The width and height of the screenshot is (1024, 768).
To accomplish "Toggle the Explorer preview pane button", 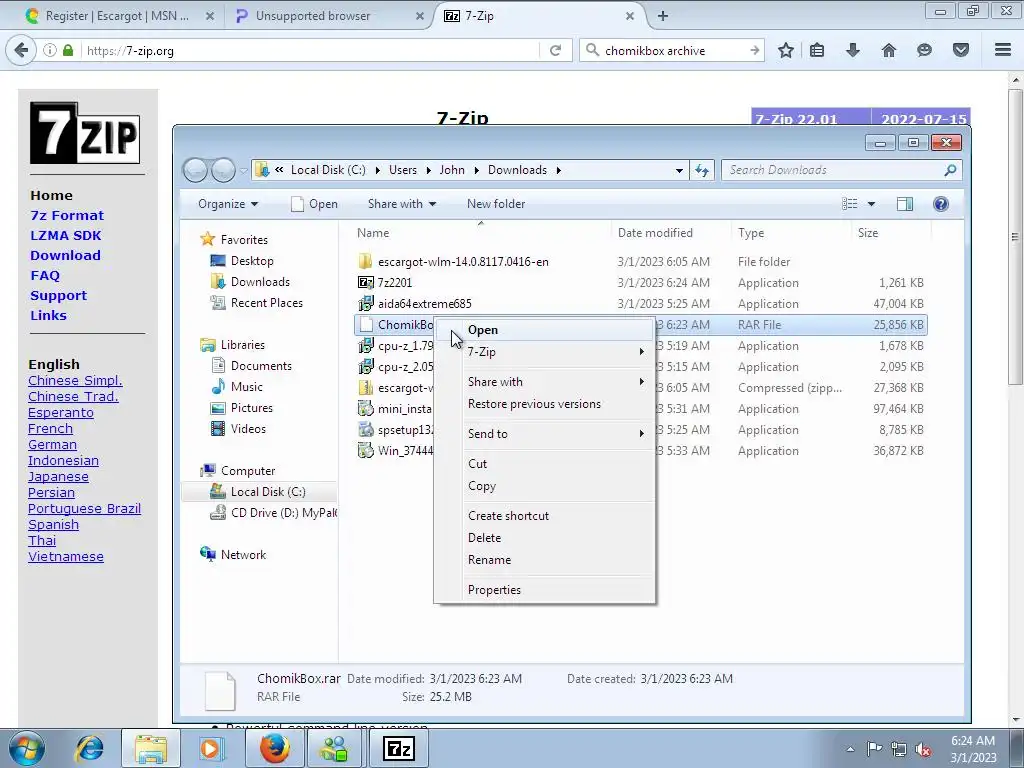I will (904, 204).
